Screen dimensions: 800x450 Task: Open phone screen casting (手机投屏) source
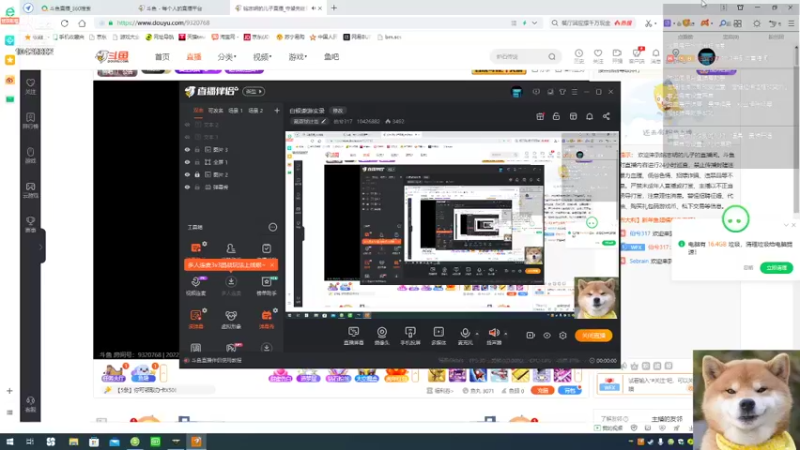pos(410,335)
